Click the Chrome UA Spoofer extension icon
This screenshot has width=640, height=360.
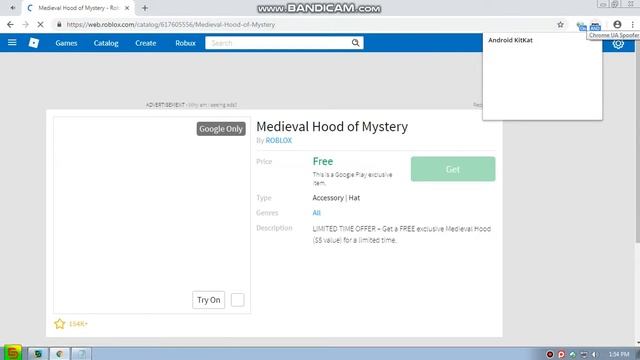pyautogui.click(x=595, y=27)
